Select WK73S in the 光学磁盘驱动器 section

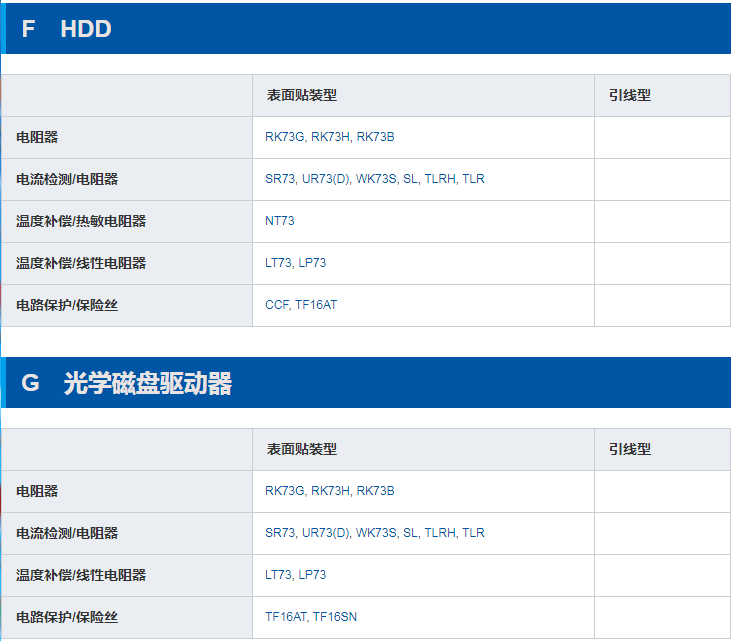click(x=376, y=533)
